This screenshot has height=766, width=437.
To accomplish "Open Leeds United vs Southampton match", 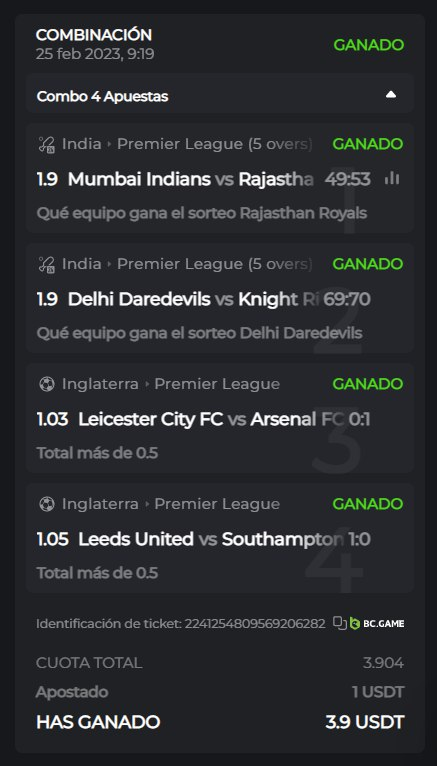I will 211,539.
